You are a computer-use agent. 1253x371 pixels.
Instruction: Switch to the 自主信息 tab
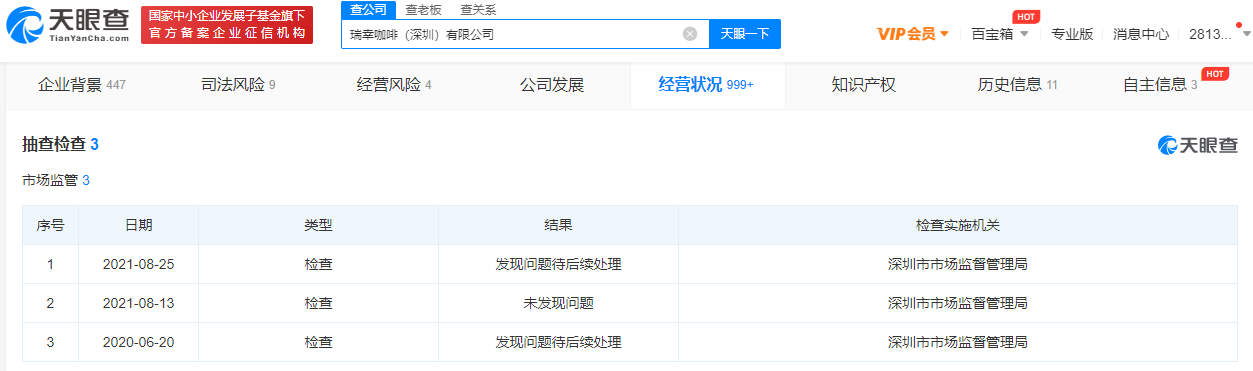1160,85
